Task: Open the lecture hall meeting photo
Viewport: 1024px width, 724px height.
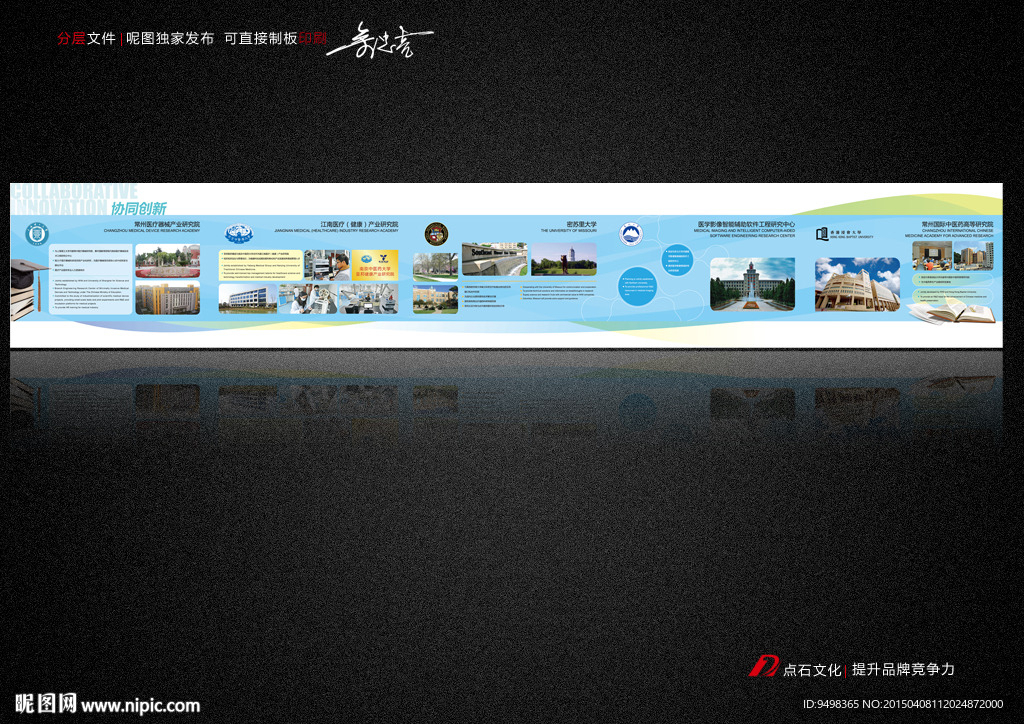Action: [x=932, y=256]
